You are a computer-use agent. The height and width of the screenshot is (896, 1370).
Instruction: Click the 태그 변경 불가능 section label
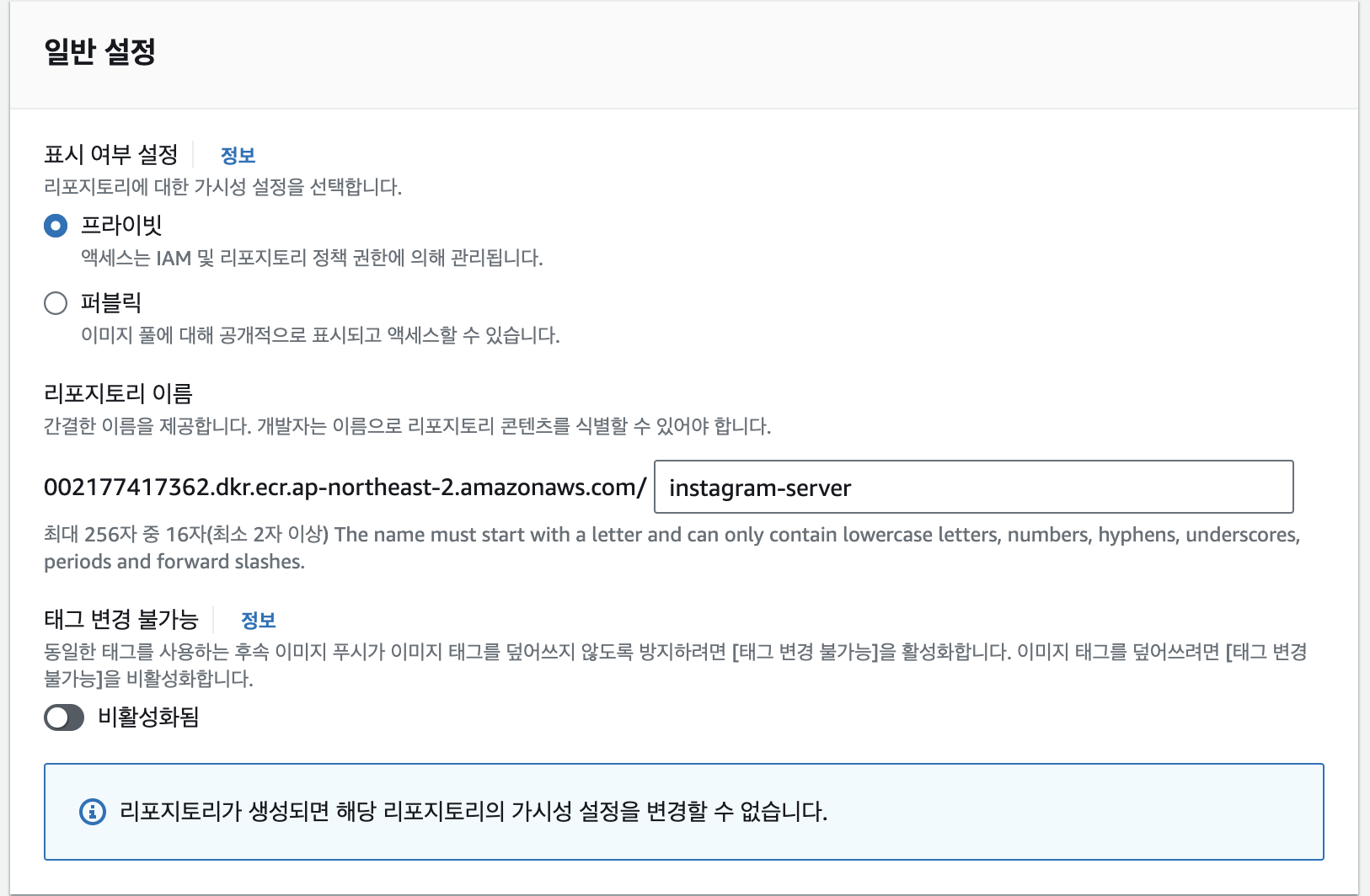[x=120, y=620]
